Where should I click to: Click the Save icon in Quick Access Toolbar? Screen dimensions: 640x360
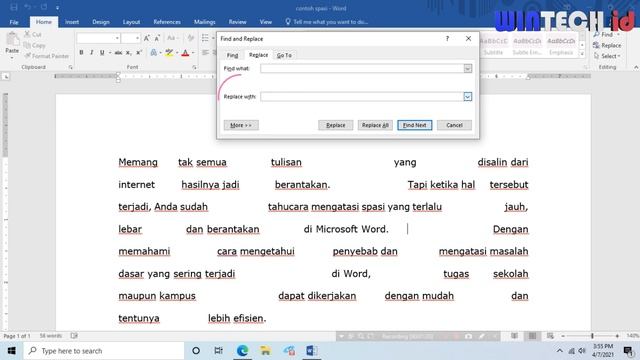pos(13,7)
